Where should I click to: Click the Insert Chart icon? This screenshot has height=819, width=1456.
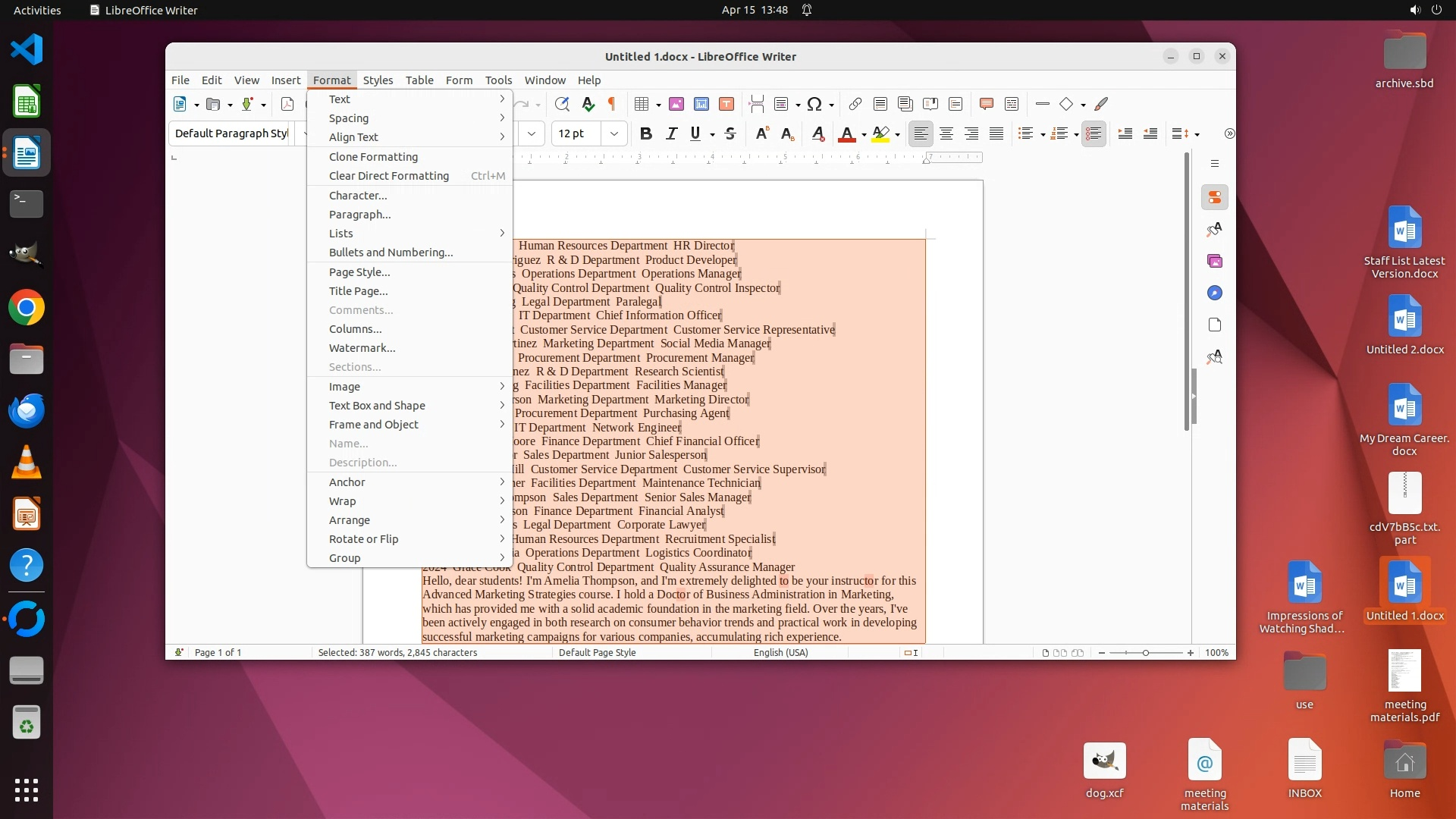[x=701, y=105]
